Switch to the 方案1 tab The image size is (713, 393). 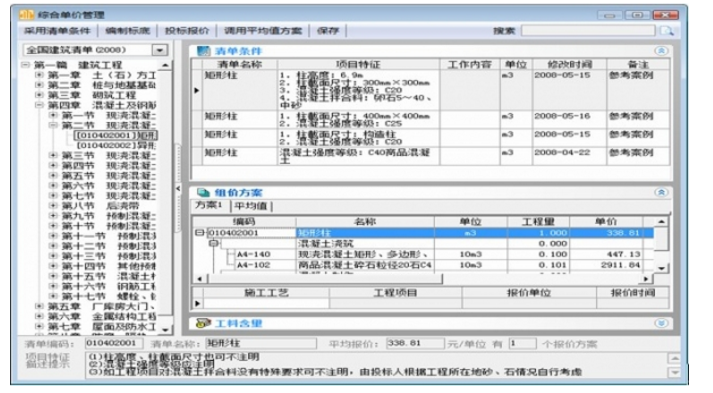(x=209, y=206)
